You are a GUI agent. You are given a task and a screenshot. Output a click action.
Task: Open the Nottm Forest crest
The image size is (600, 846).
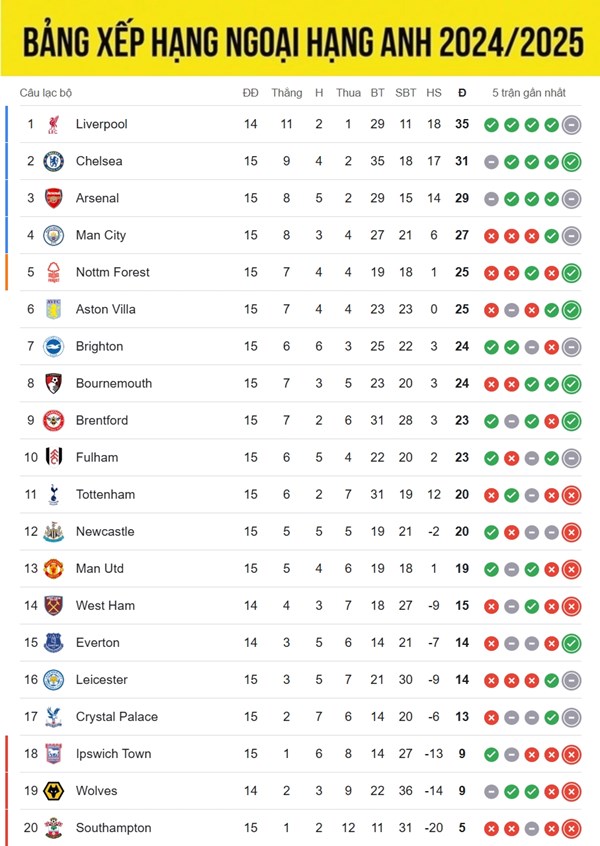[x=53, y=272]
